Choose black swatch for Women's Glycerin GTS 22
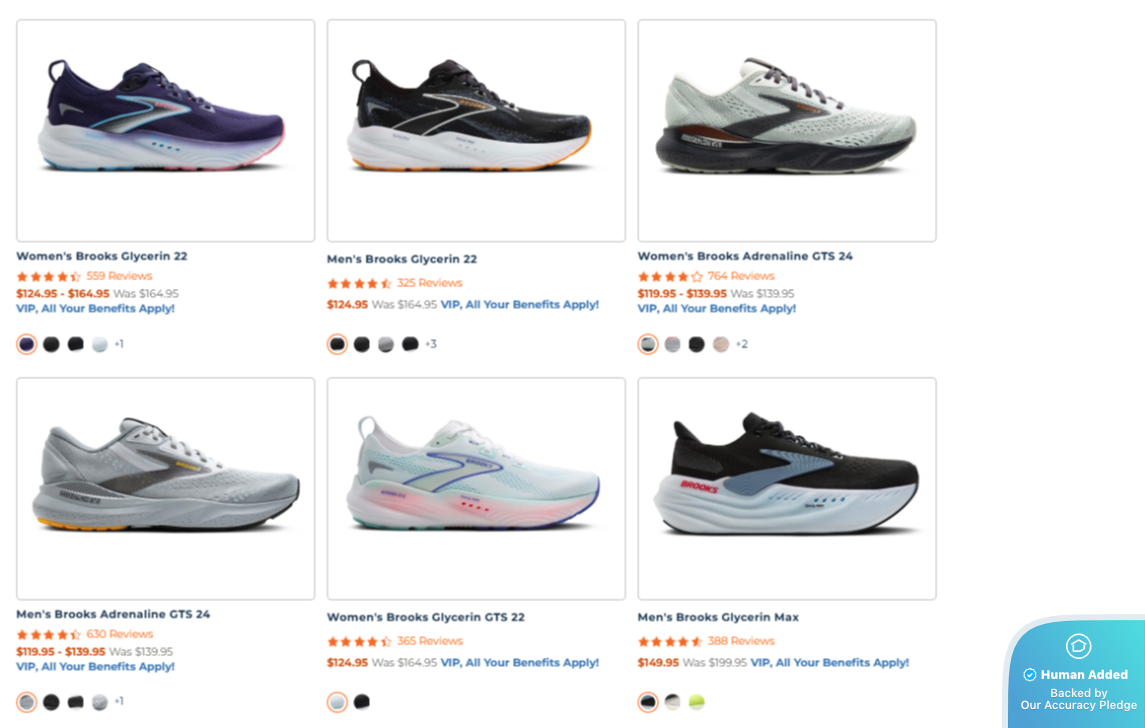1145x728 pixels. [362, 702]
